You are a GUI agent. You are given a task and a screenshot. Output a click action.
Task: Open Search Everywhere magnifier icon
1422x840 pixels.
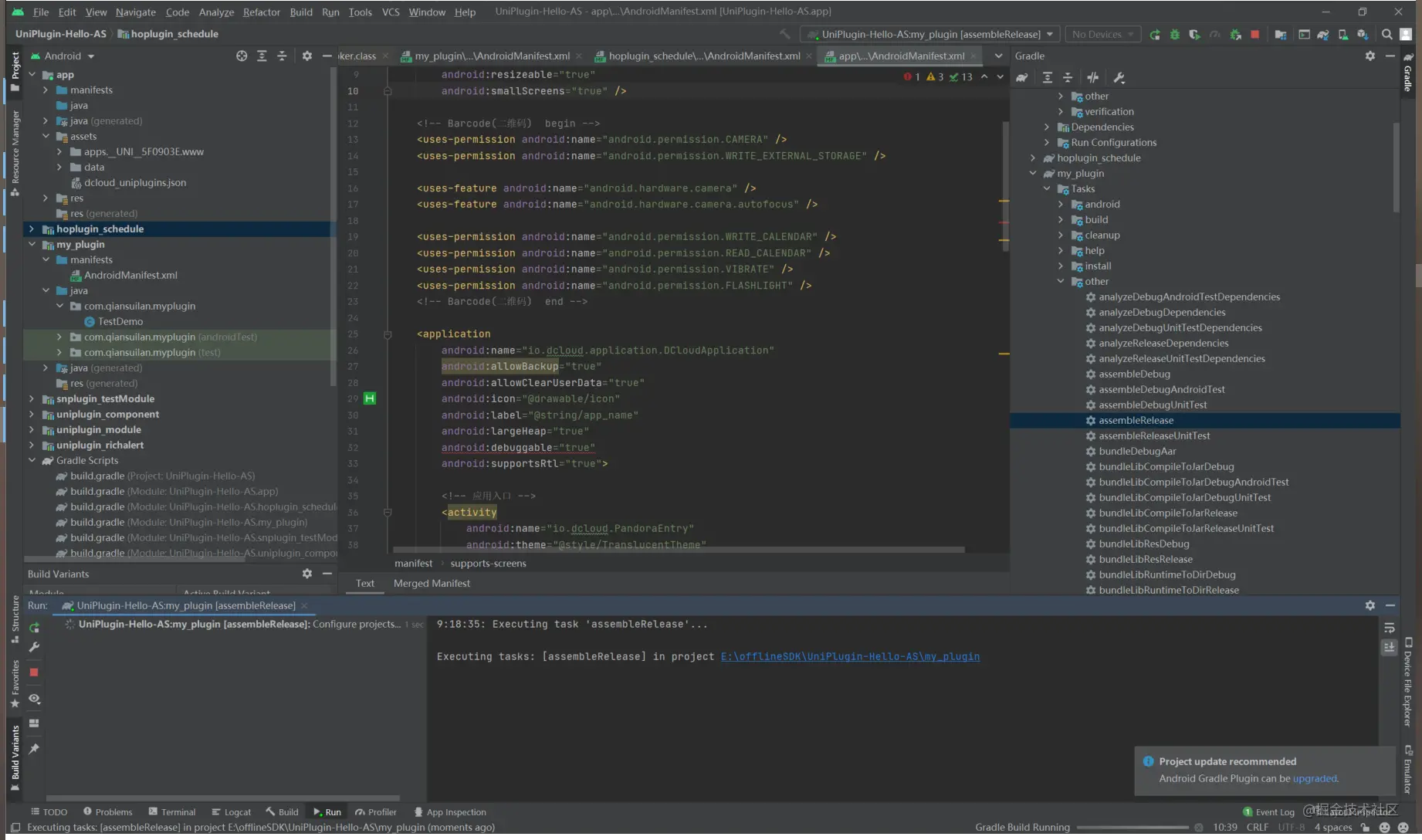1386,35
